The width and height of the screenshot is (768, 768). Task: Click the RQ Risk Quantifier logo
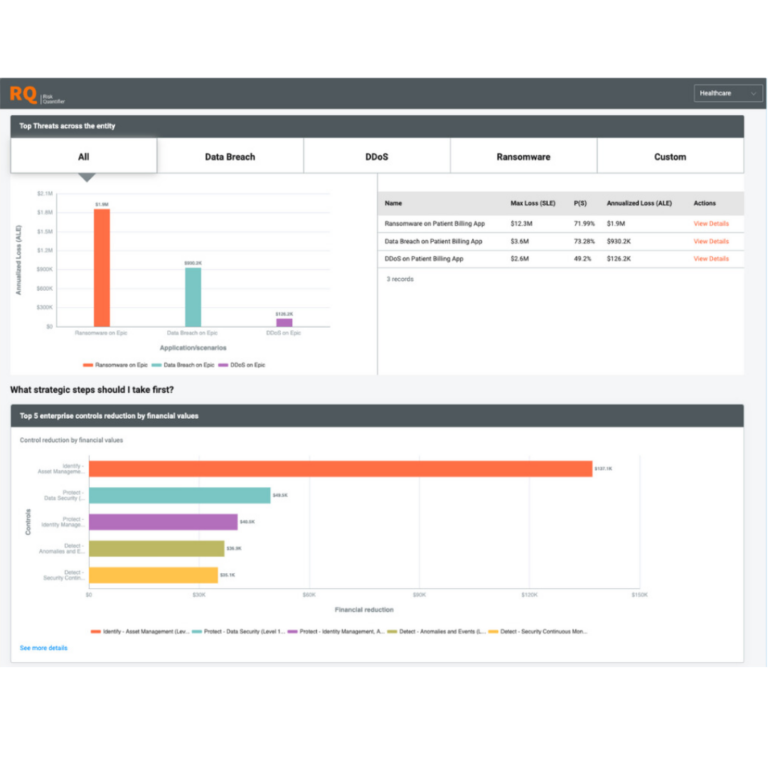click(37, 94)
